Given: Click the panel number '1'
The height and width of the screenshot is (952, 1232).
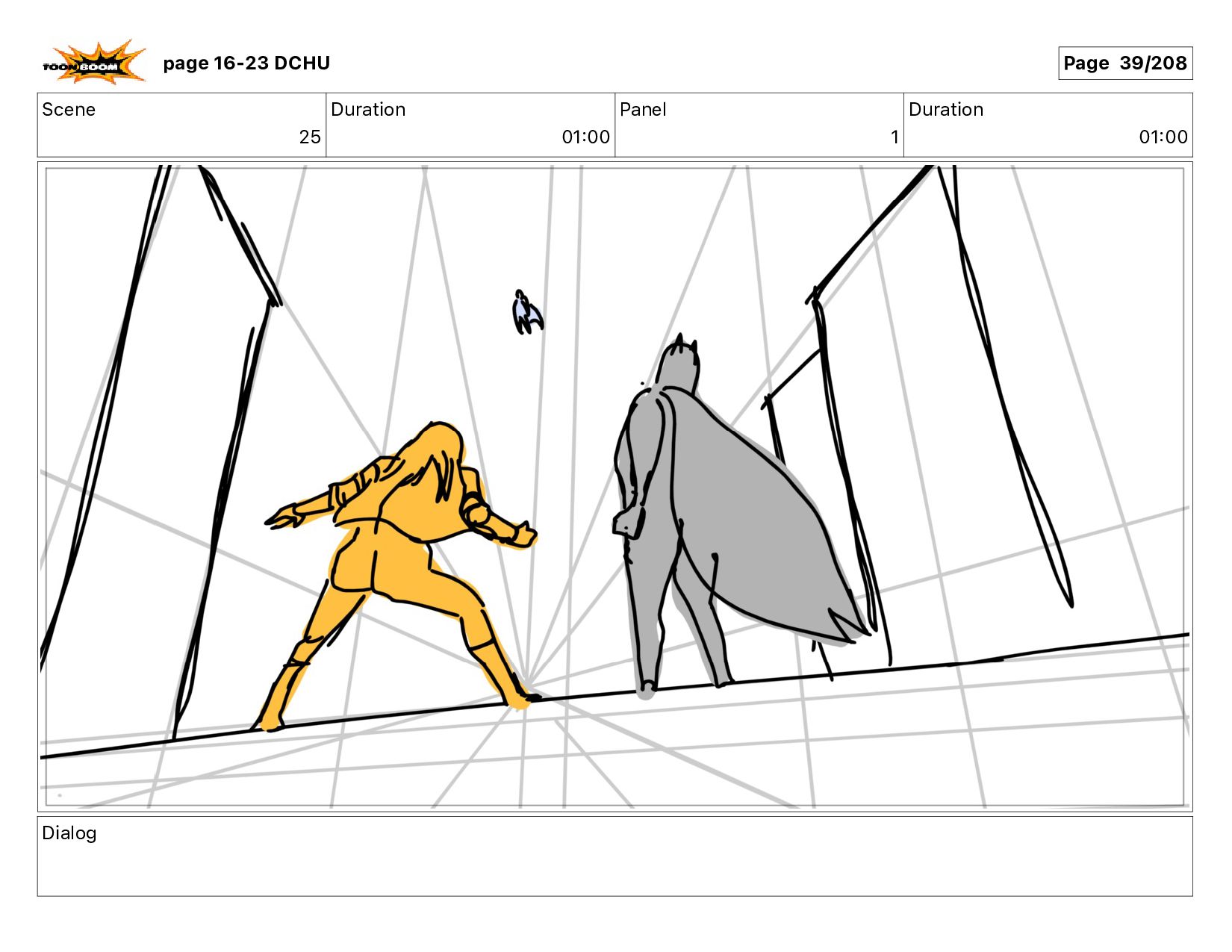Looking at the screenshot, I should (x=894, y=137).
